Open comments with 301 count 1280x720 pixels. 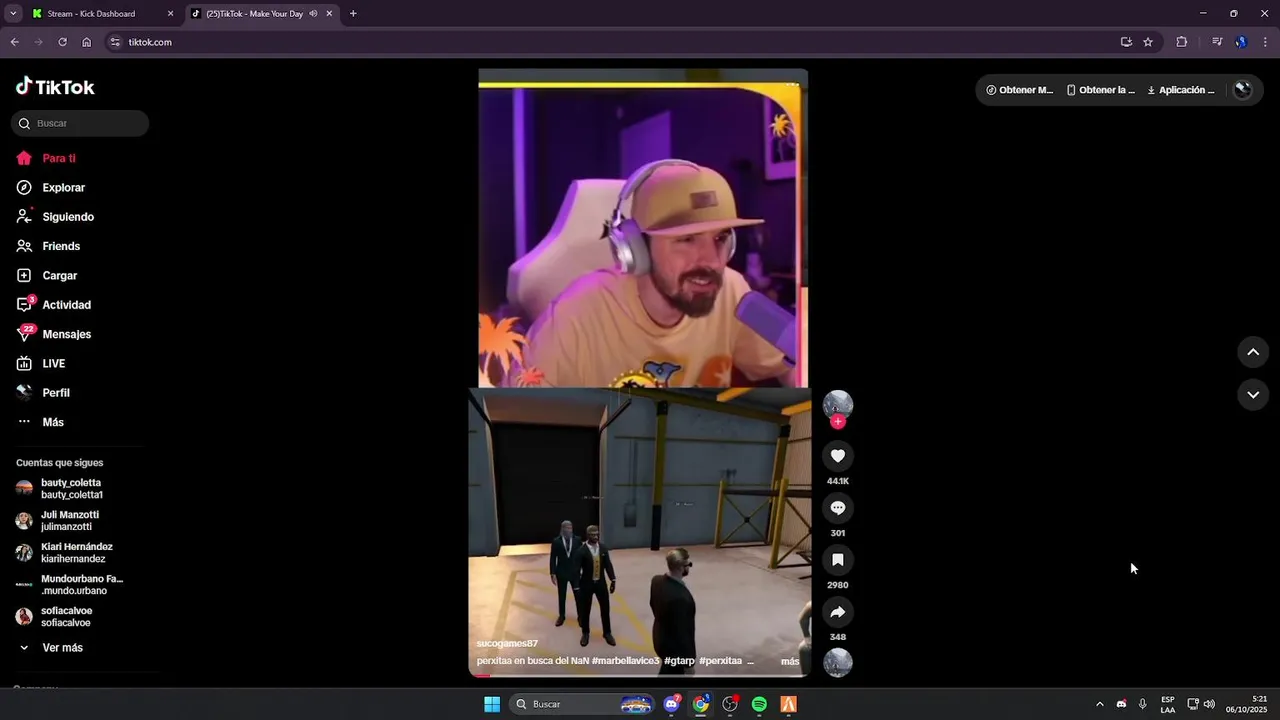tap(838, 508)
